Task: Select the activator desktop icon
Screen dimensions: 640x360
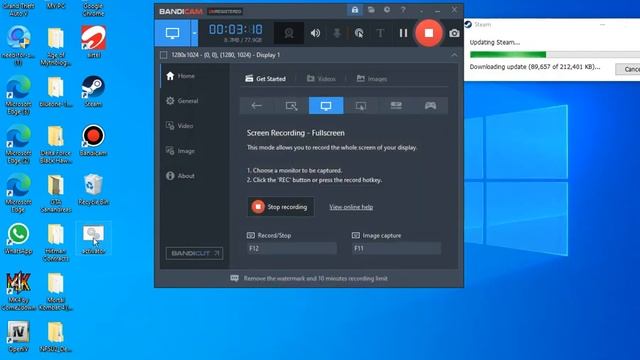Action: [x=93, y=239]
